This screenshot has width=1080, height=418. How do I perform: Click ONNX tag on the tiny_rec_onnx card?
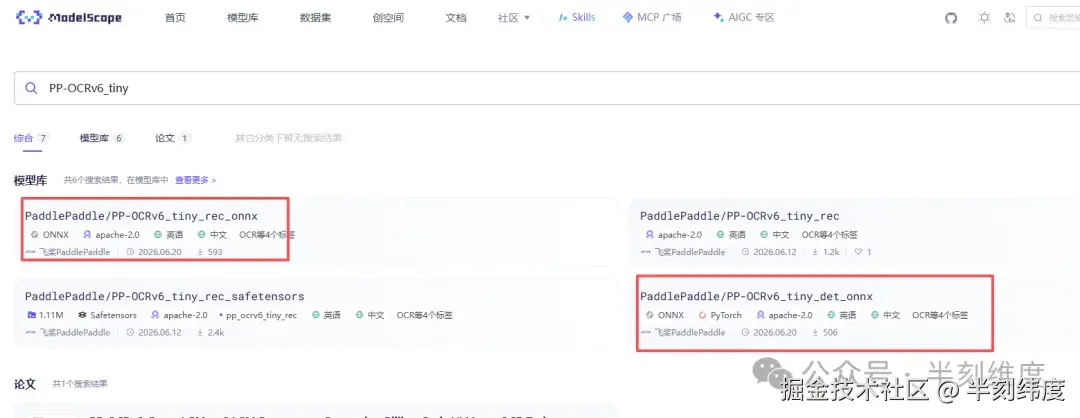coord(50,235)
